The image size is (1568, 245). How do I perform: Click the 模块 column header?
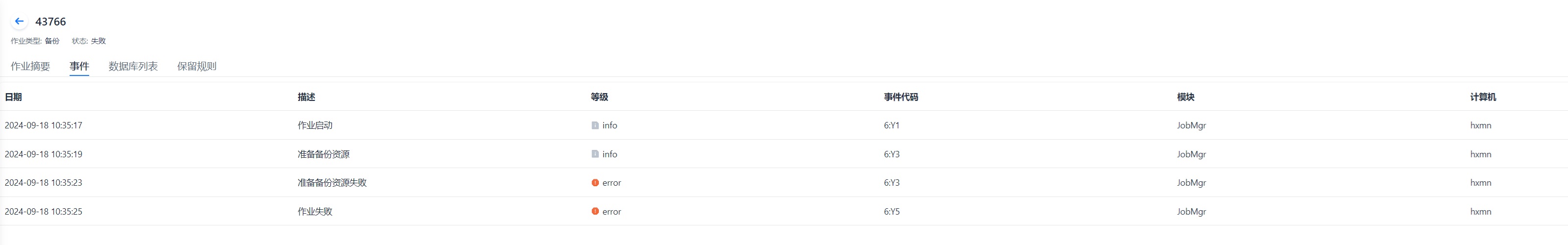point(1185,97)
